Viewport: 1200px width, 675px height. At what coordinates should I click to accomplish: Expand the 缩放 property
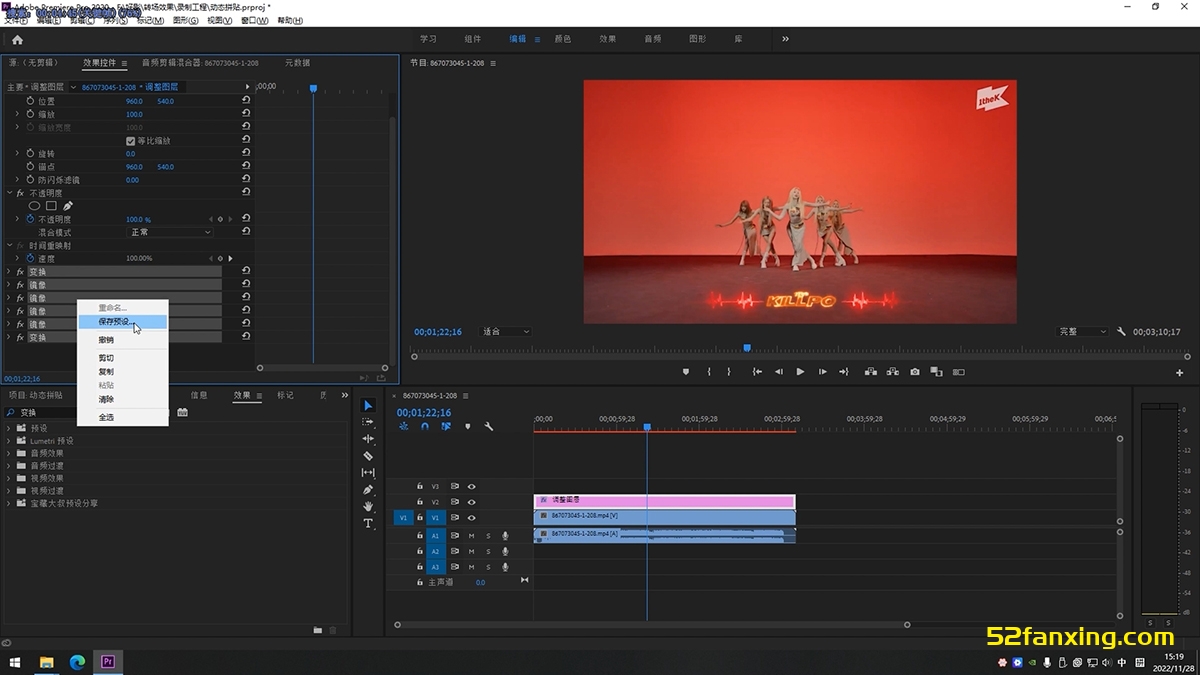[17, 114]
